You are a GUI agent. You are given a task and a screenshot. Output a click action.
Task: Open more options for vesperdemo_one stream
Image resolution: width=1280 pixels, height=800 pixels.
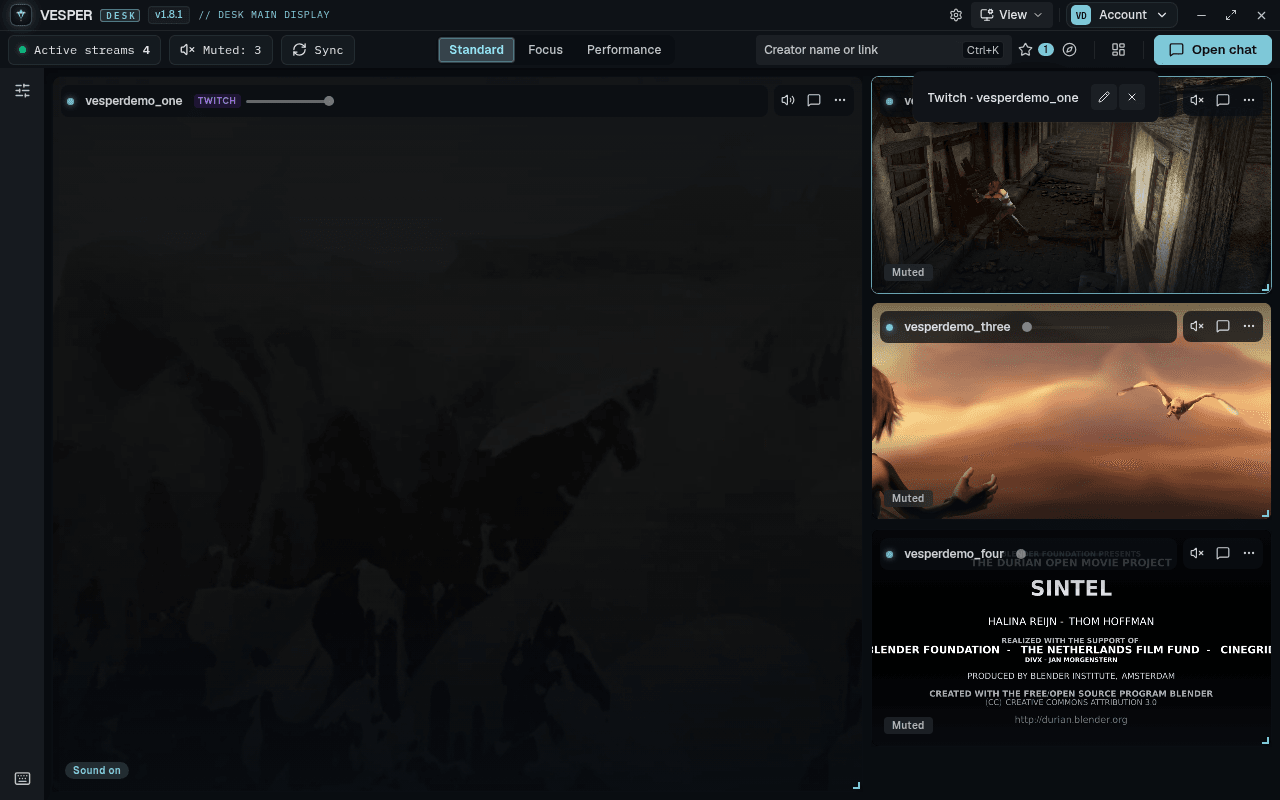pos(840,100)
